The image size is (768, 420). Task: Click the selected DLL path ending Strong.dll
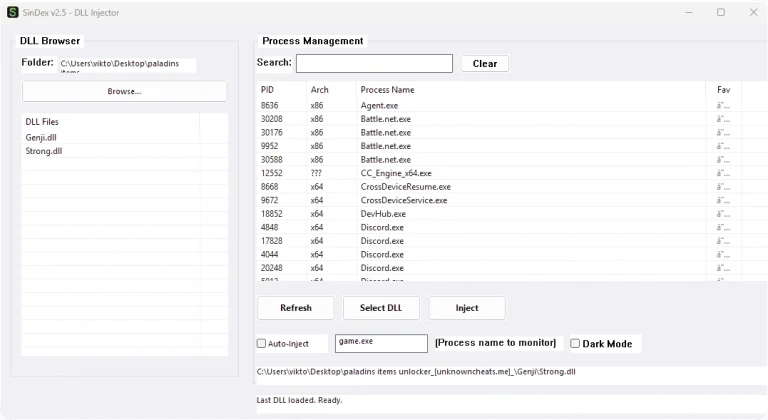point(416,371)
